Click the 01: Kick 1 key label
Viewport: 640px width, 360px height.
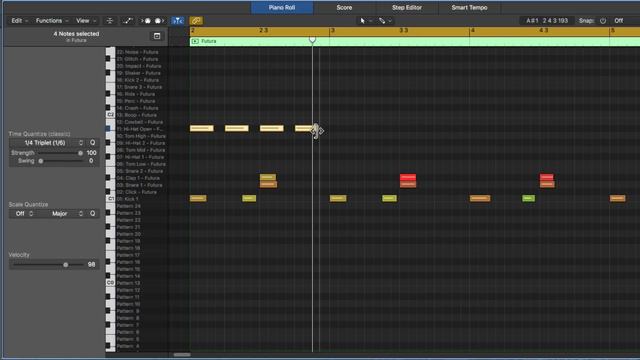[128, 199]
